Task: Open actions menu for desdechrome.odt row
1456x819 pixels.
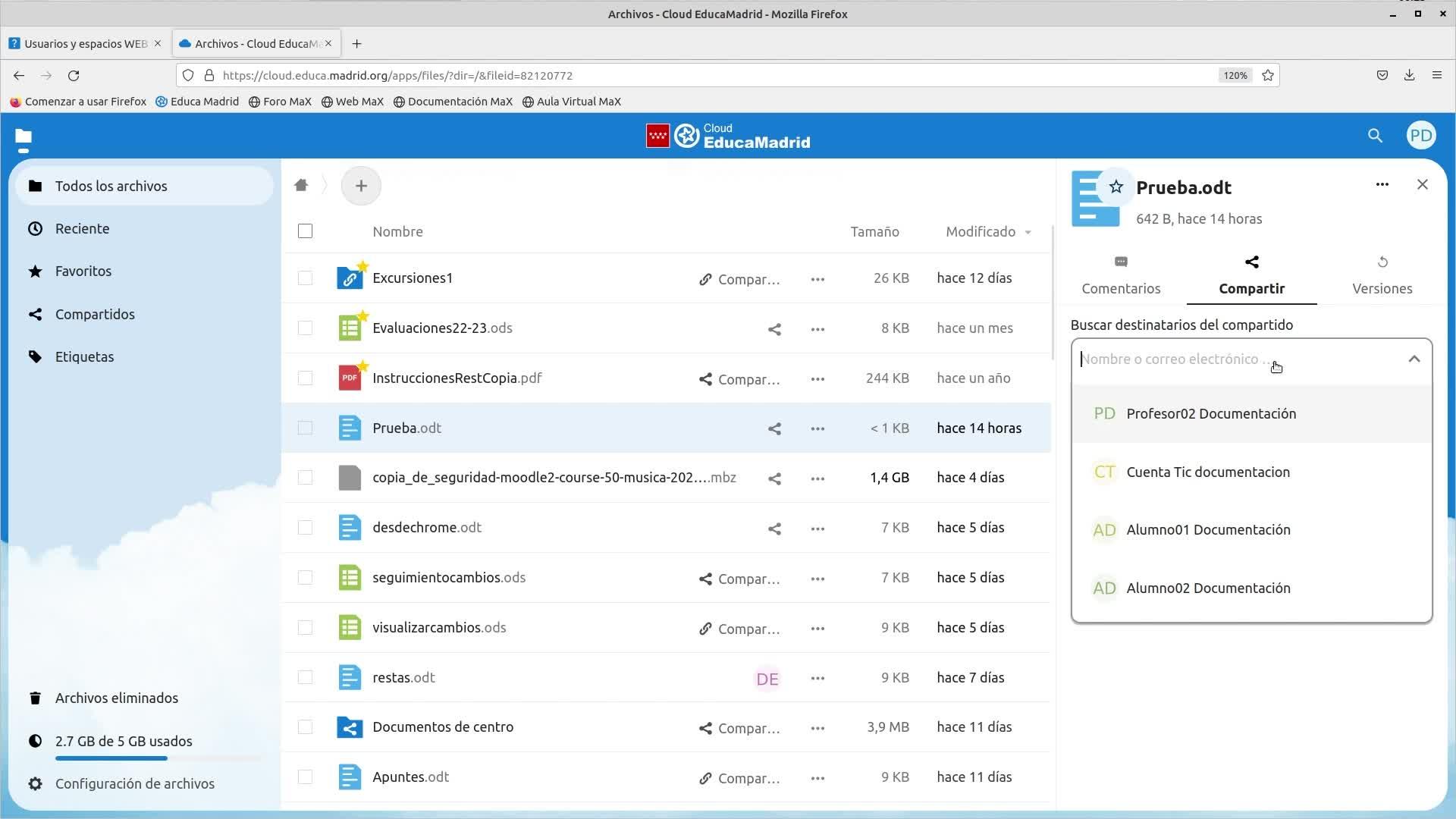Action: point(817,529)
